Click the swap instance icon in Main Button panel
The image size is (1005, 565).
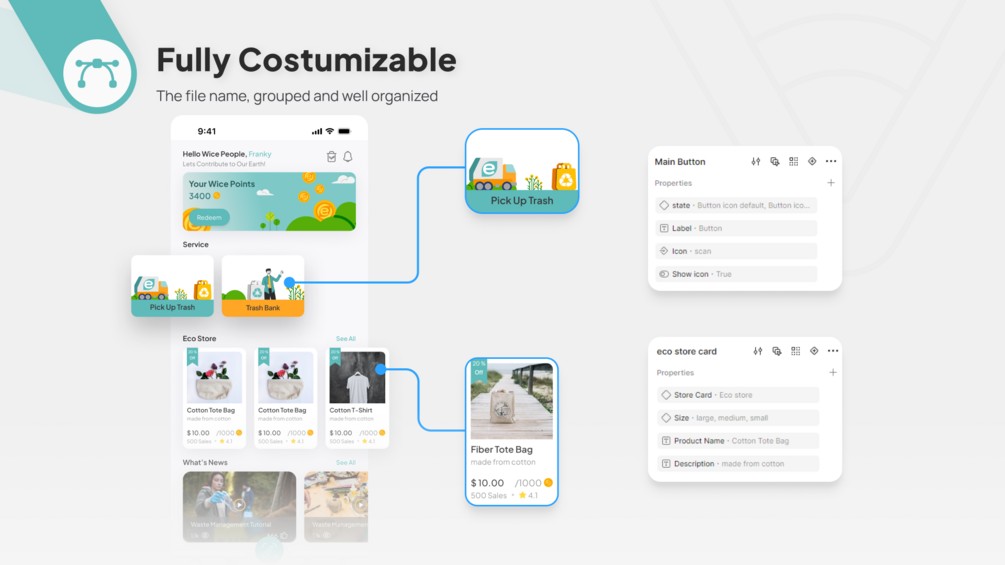coord(775,161)
